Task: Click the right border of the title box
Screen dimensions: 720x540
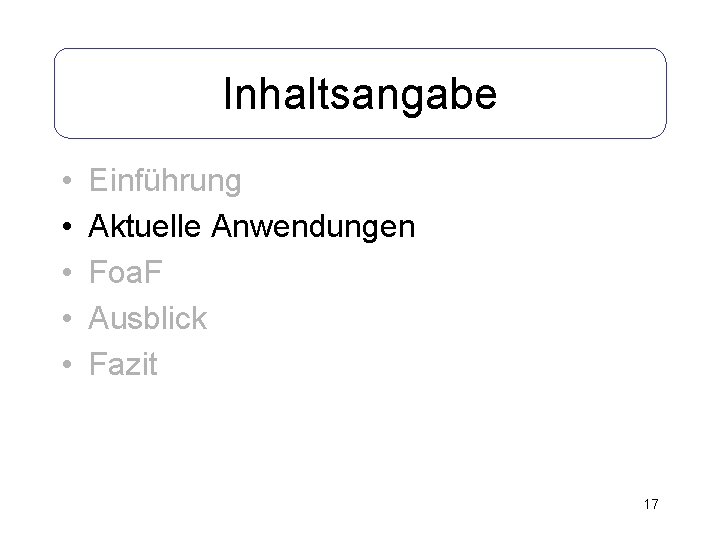Action: click(x=666, y=94)
